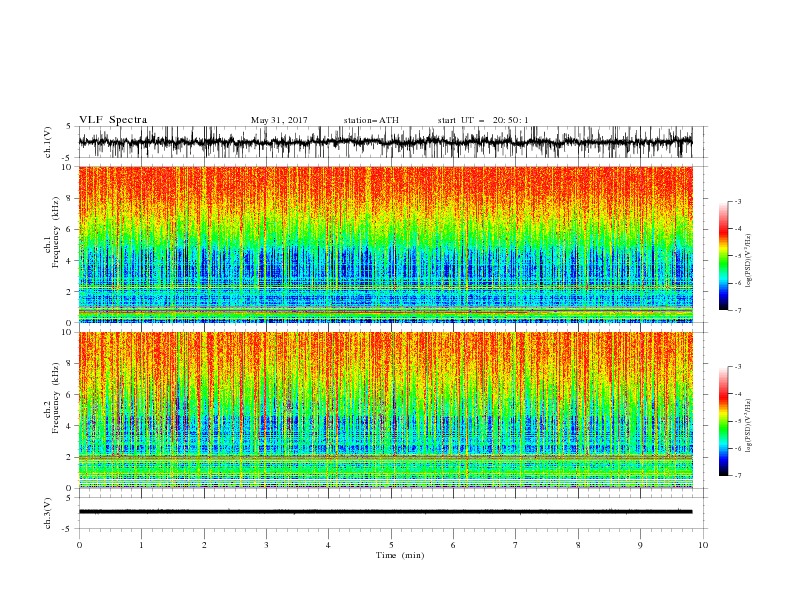Click the lower colorbar 'log(PSD)(V²/Hz)' label
The height and width of the screenshot is (612, 792).
click(749, 426)
